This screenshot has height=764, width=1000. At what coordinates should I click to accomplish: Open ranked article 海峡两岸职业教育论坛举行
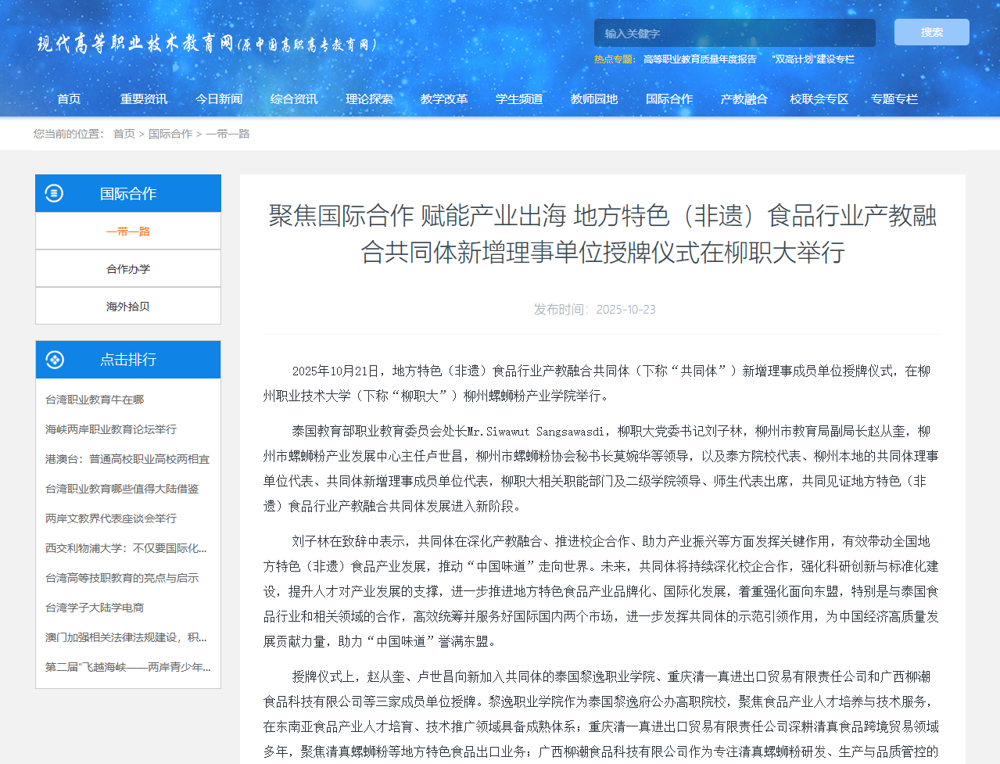(x=111, y=429)
